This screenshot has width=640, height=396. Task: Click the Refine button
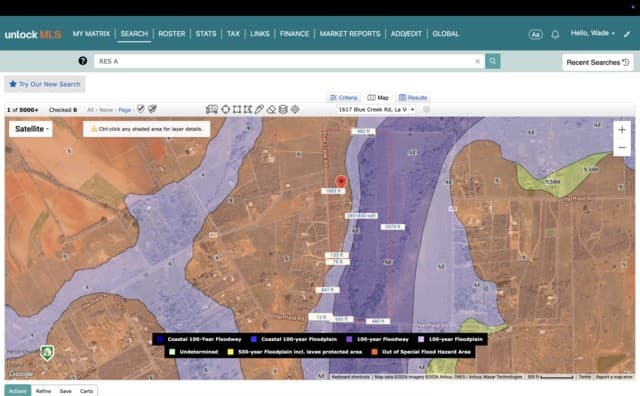(43, 391)
